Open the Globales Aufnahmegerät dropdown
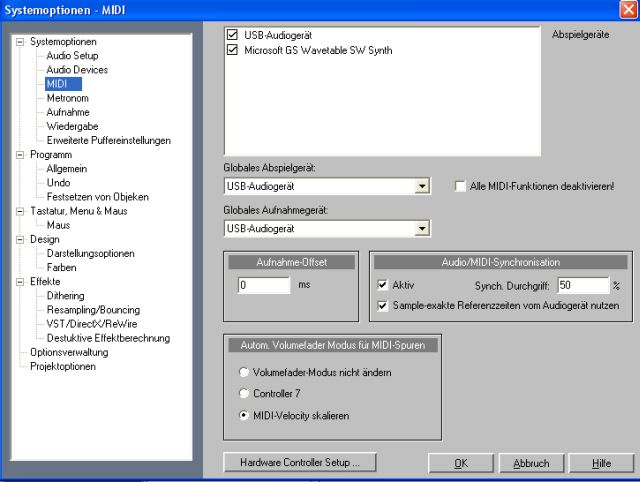This screenshot has height=482, width=640. [422, 228]
